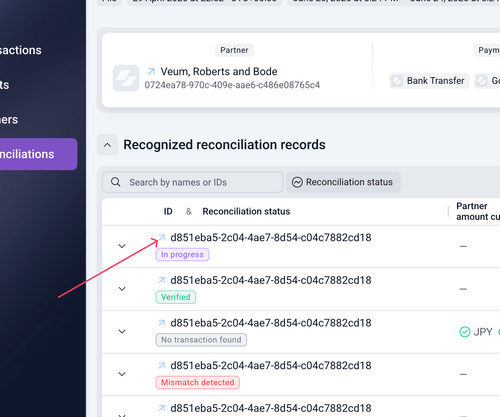The image size is (500, 417).
Task: Open record ID link in In progress row
Action: 271,237
